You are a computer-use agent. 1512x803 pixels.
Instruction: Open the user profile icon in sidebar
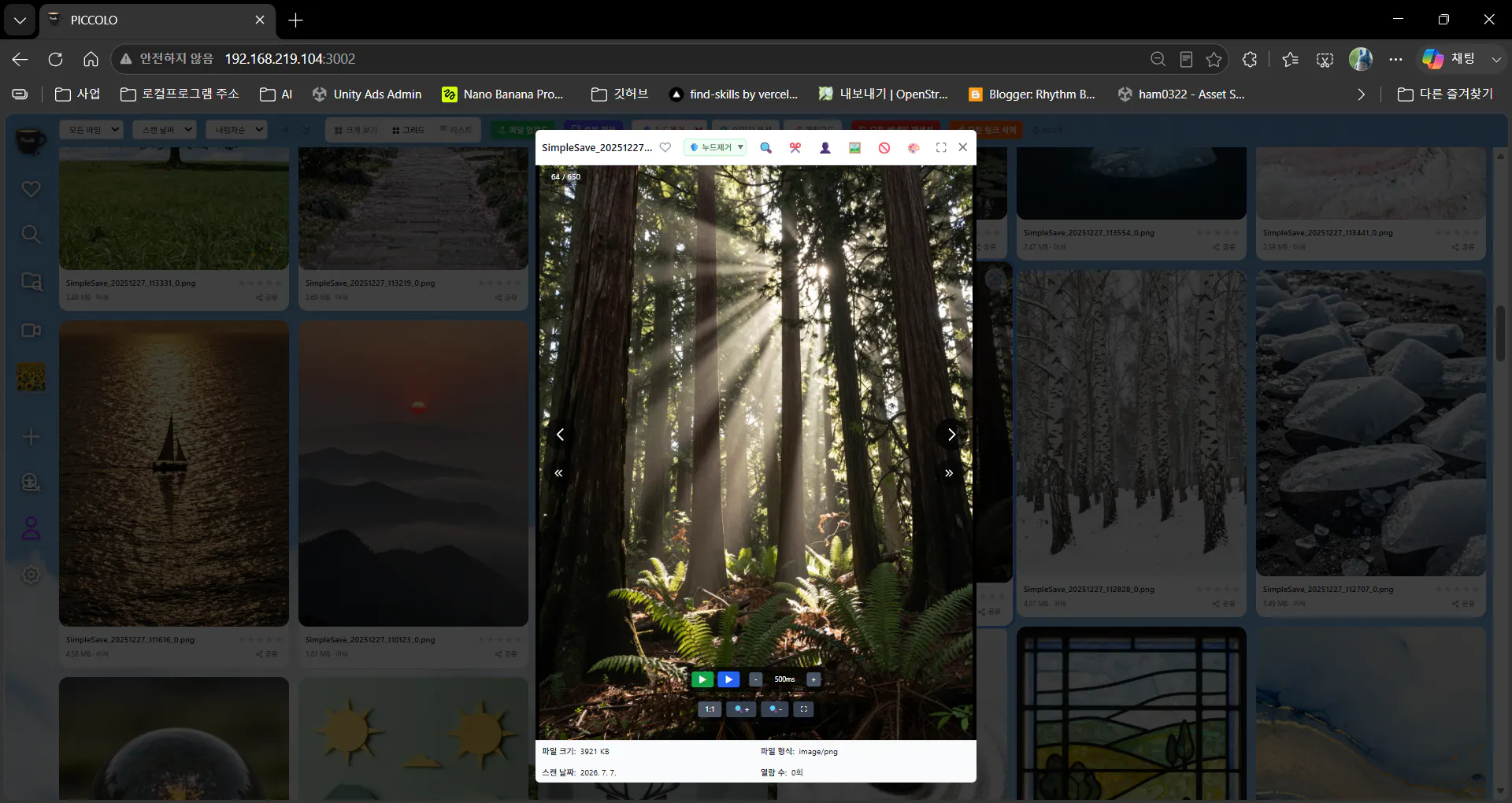(31, 528)
